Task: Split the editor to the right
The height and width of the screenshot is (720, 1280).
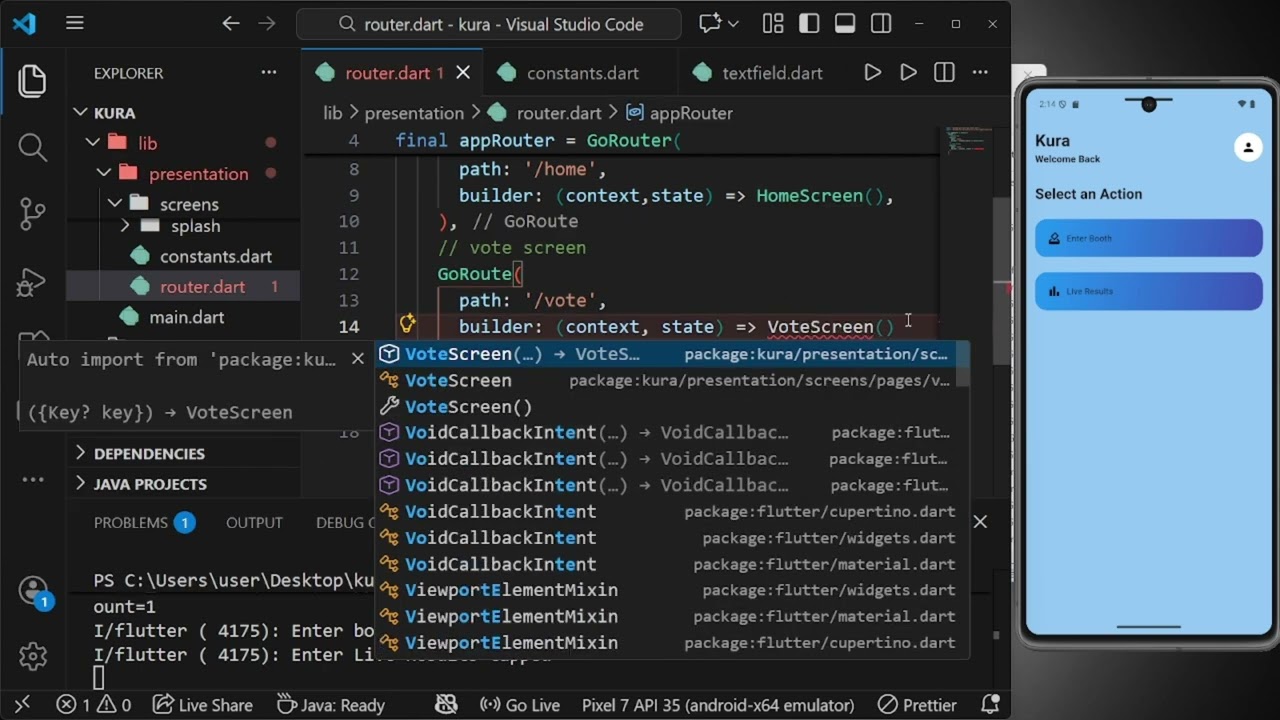Action: (944, 72)
